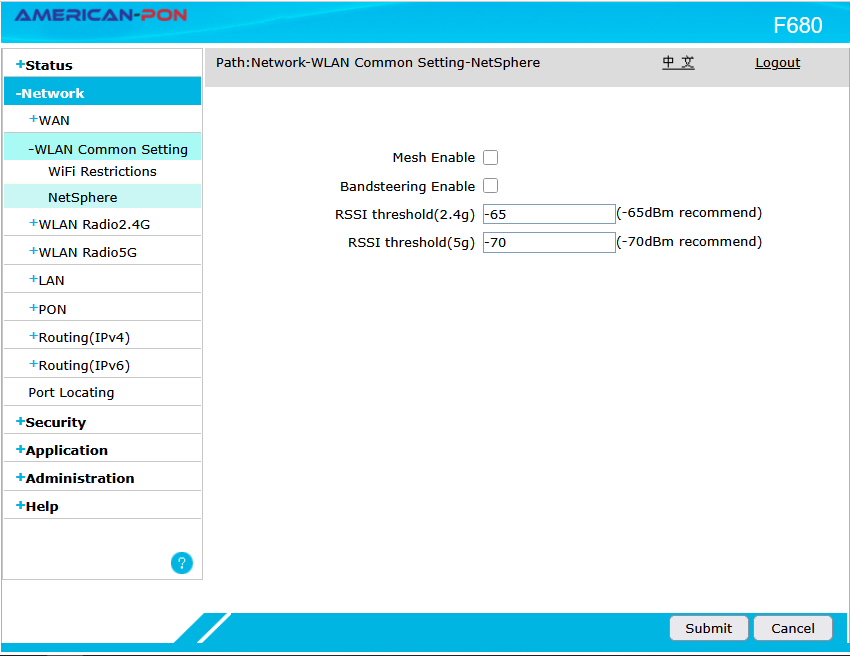The height and width of the screenshot is (656, 850).
Task: Click the American-PON logo
Action: (x=101, y=16)
